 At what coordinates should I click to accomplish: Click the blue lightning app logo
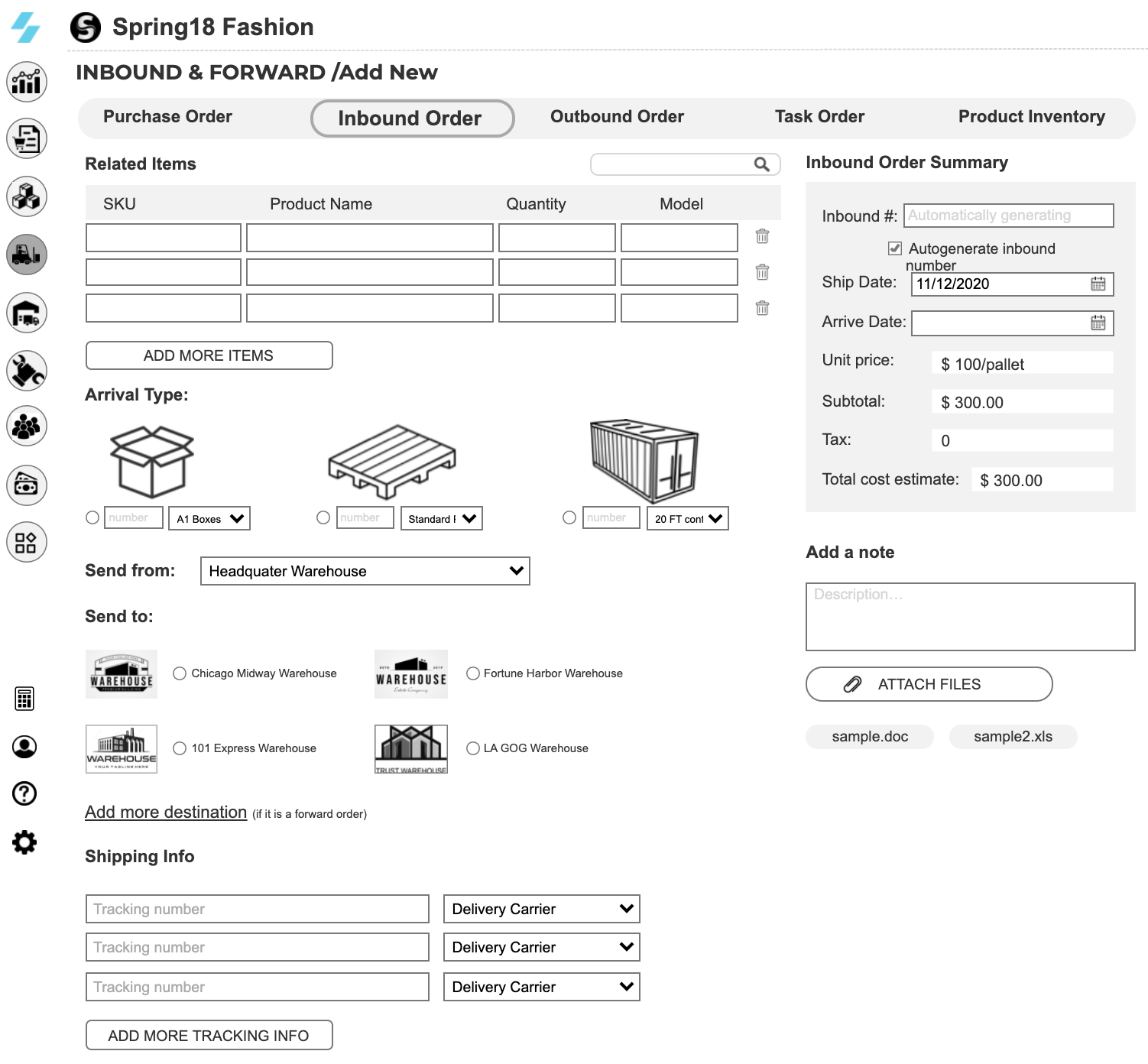pos(25,27)
